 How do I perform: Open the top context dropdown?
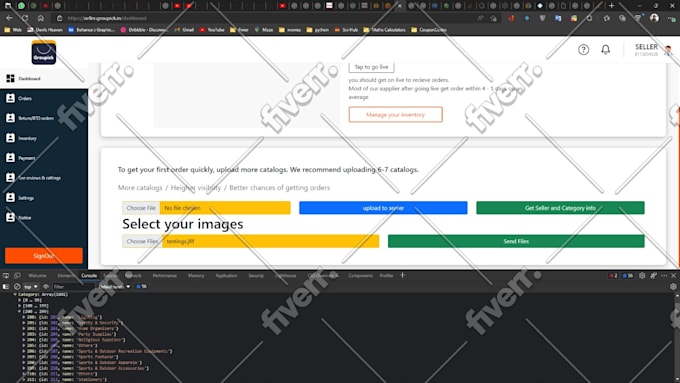(31, 286)
